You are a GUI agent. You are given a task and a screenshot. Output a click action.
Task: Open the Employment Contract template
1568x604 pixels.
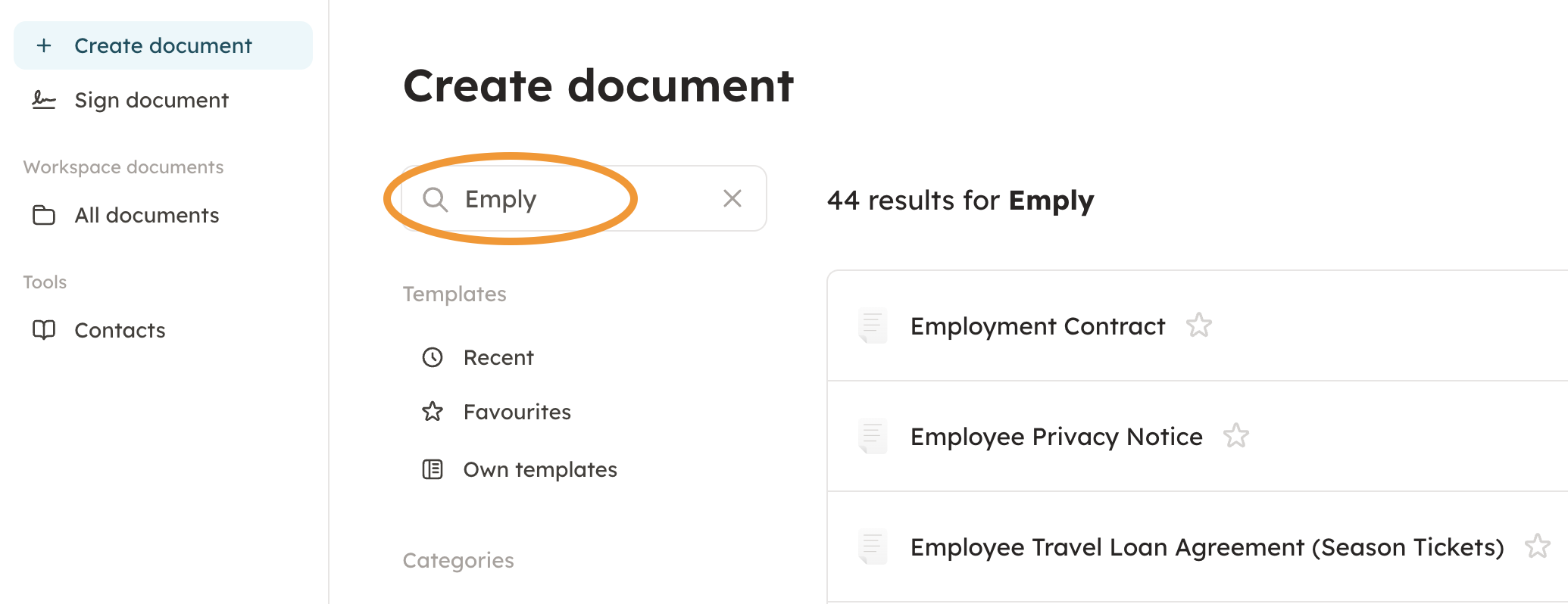pos(1037,326)
